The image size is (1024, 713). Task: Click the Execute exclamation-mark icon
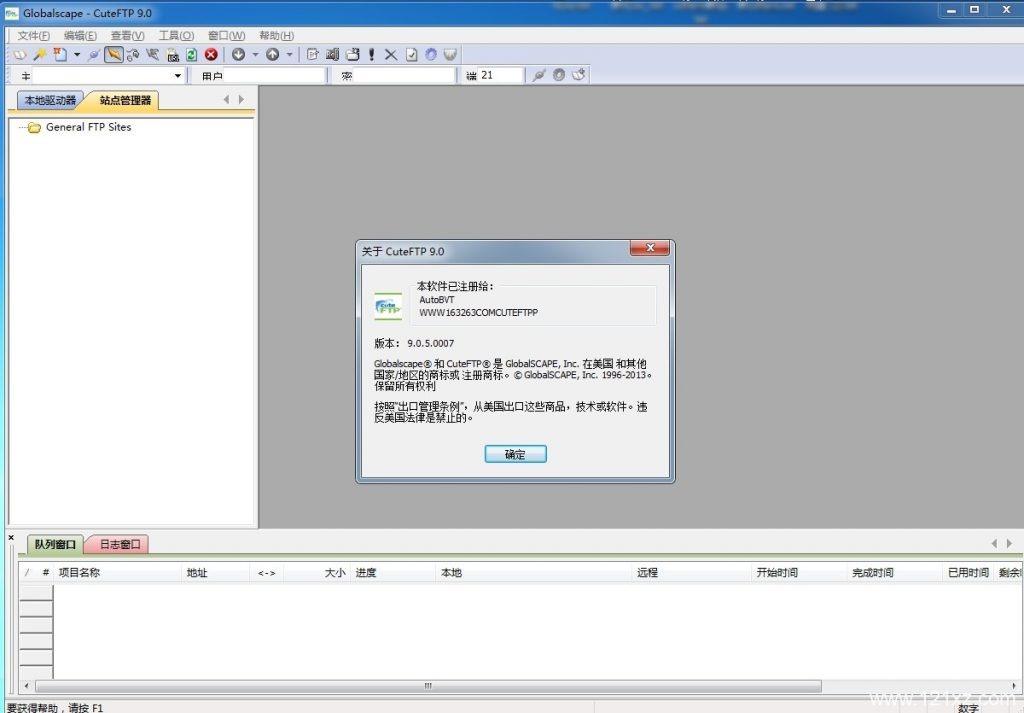pyautogui.click(x=372, y=55)
